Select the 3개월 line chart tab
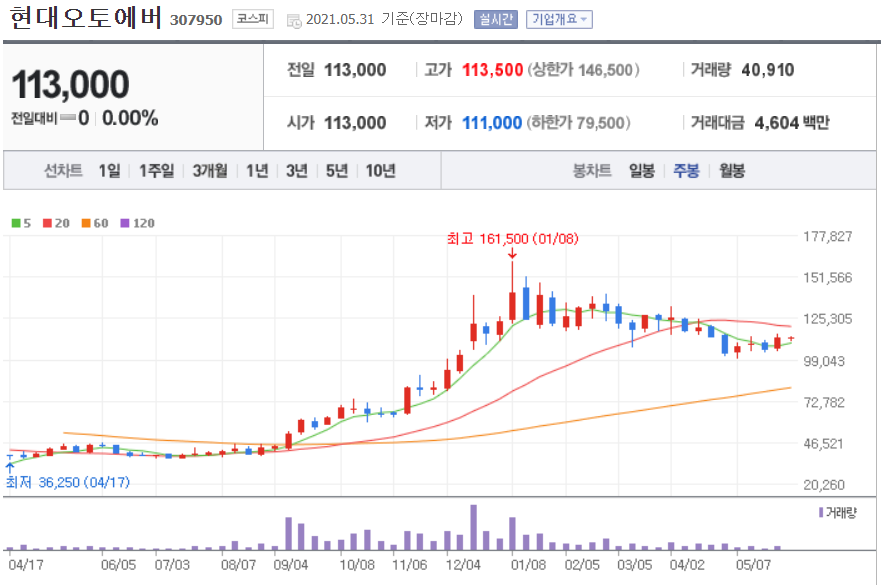 click(210, 170)
